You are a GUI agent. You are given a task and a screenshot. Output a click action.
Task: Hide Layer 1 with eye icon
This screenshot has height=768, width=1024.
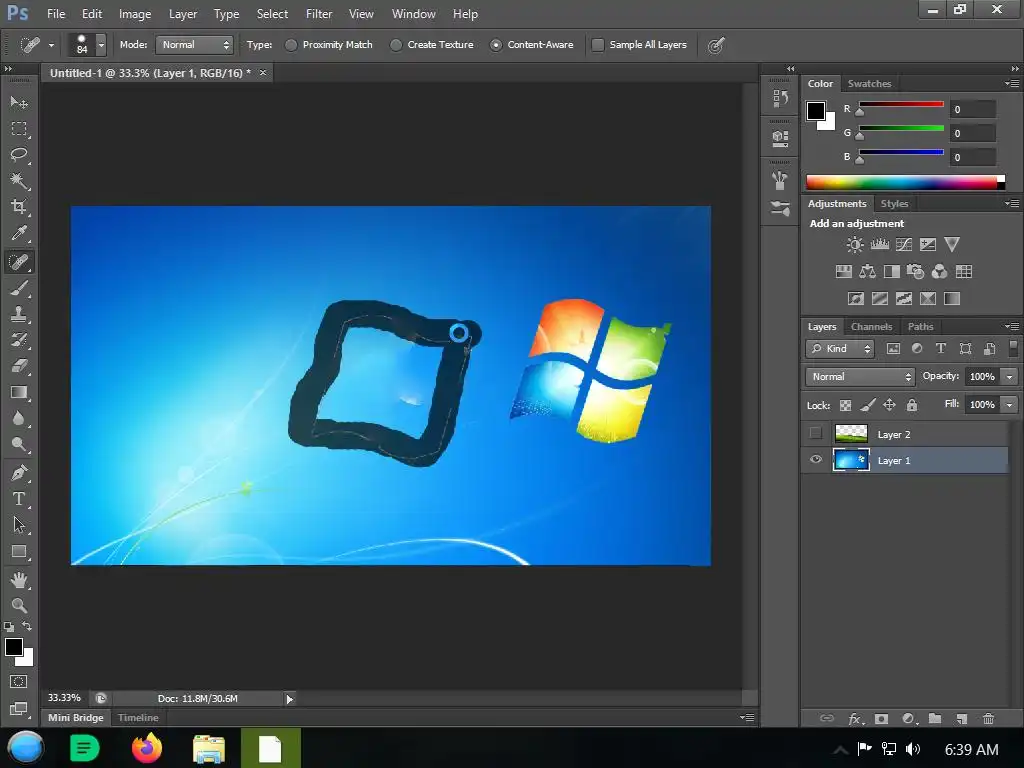pos(816,459)
